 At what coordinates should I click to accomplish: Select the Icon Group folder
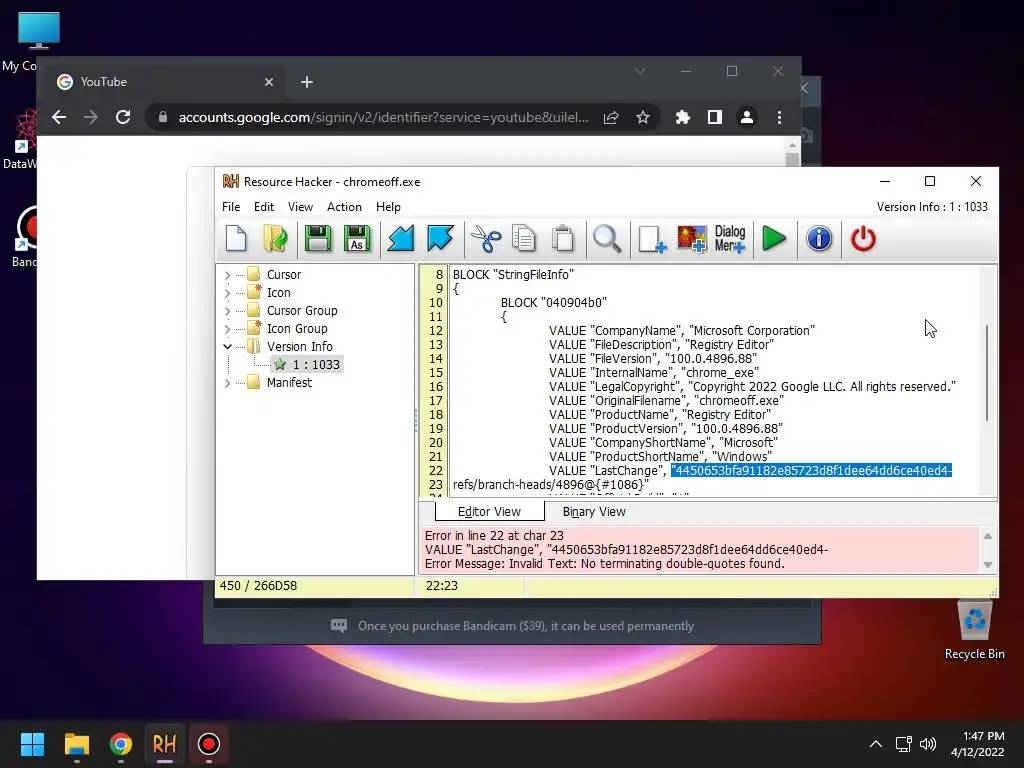(x=297, y=328)
